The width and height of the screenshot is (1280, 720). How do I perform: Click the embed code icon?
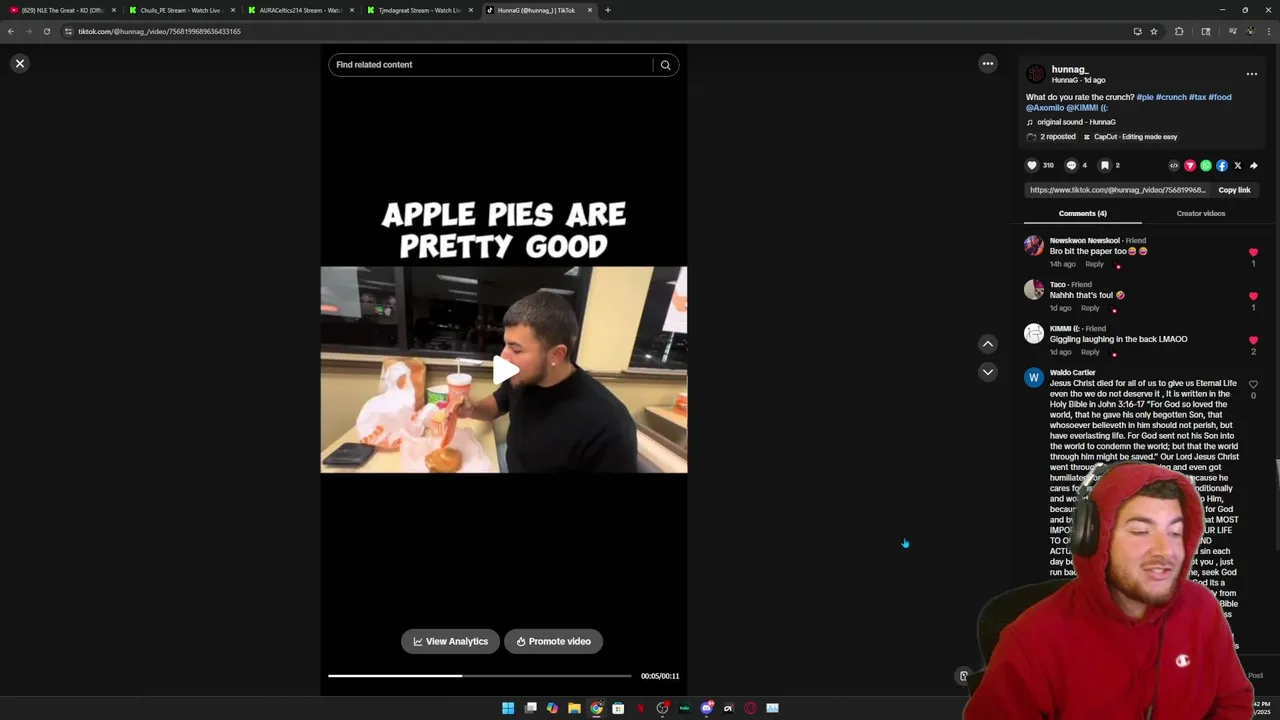click(x=1174, y=165)
